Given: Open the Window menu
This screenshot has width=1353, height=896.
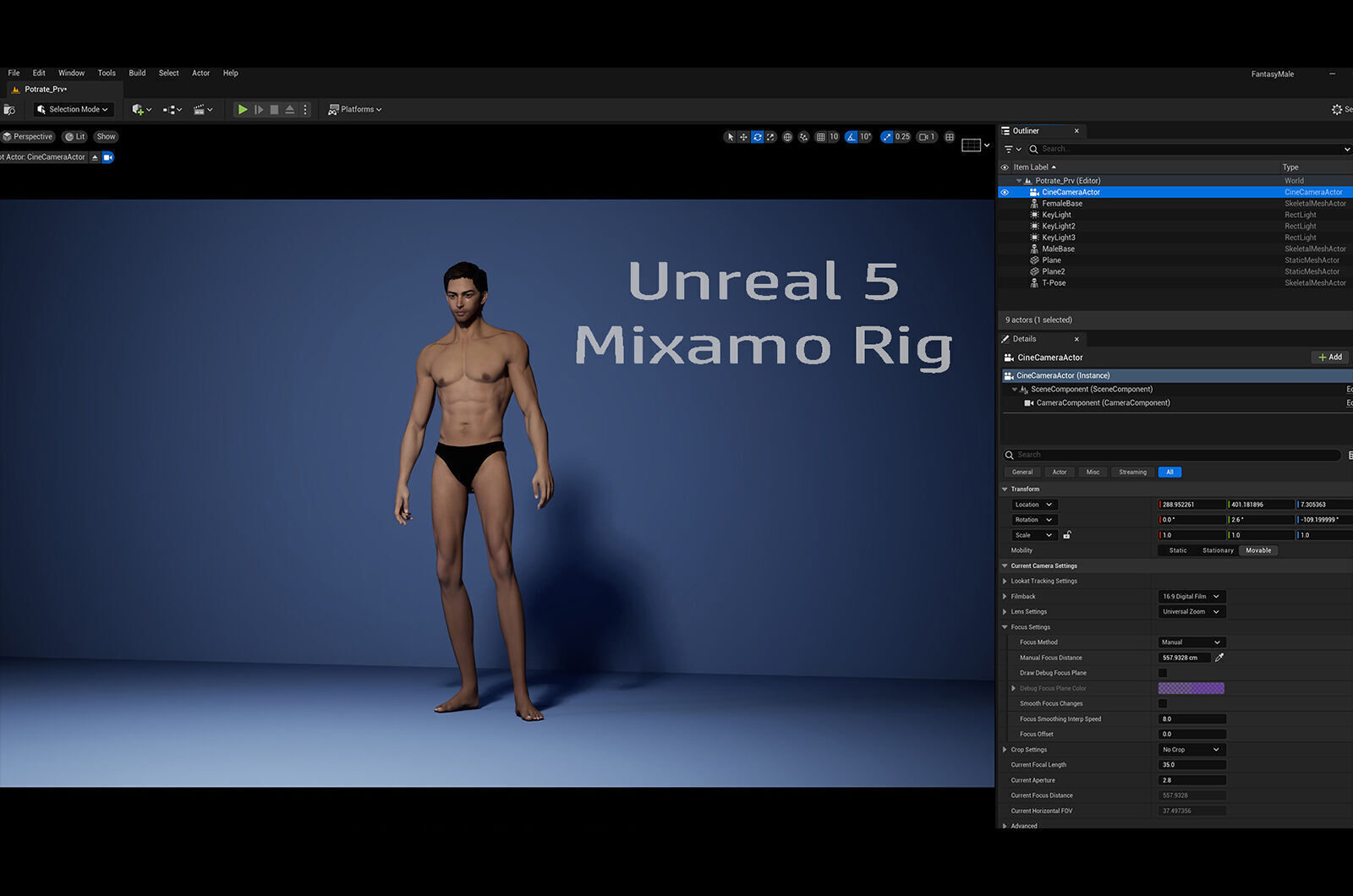Looking at the screenshot, I should click(x=71, y=73).
